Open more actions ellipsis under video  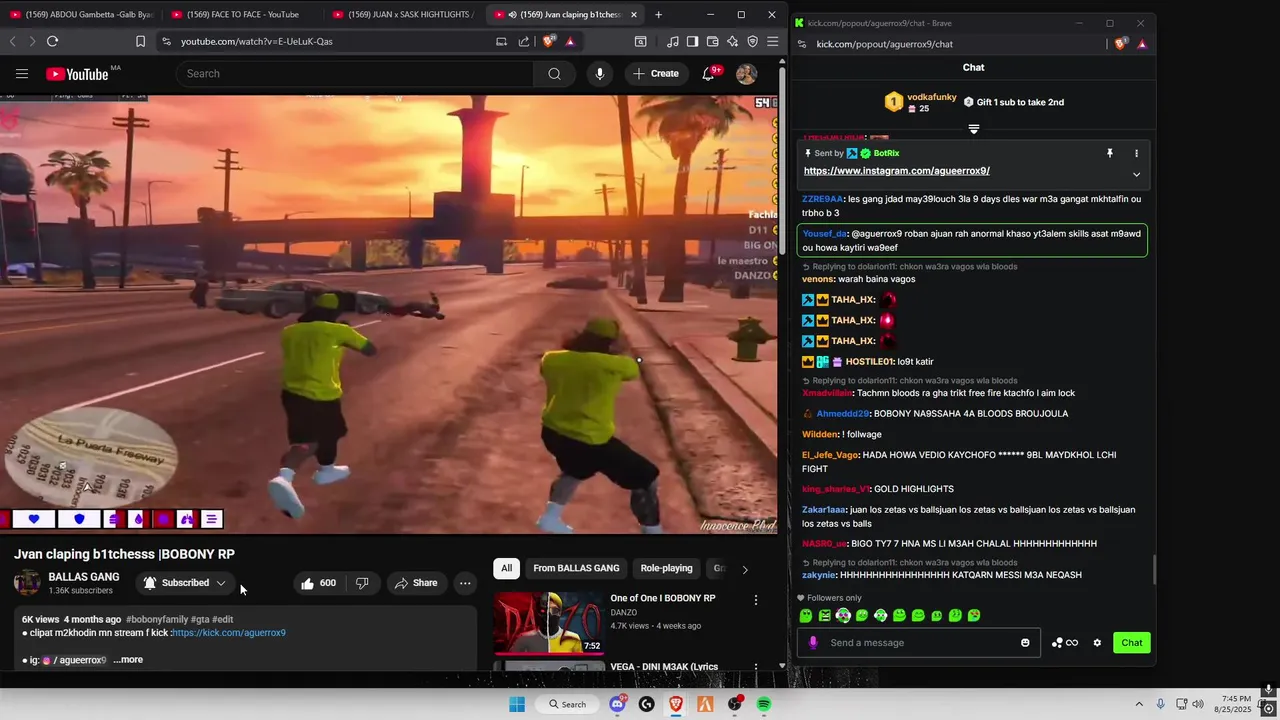(465, 583)
